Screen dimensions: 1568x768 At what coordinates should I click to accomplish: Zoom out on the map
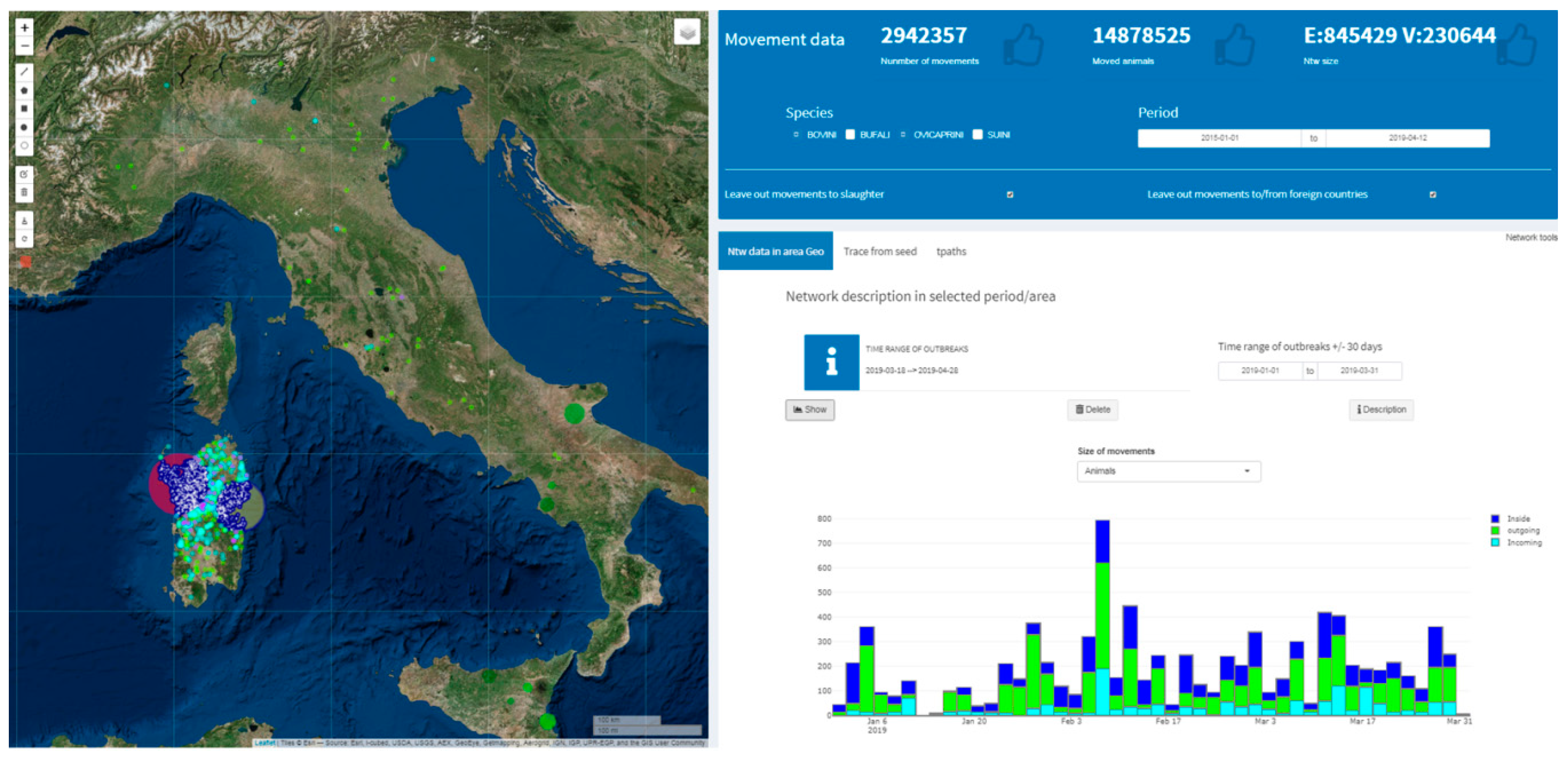(24, 46)
